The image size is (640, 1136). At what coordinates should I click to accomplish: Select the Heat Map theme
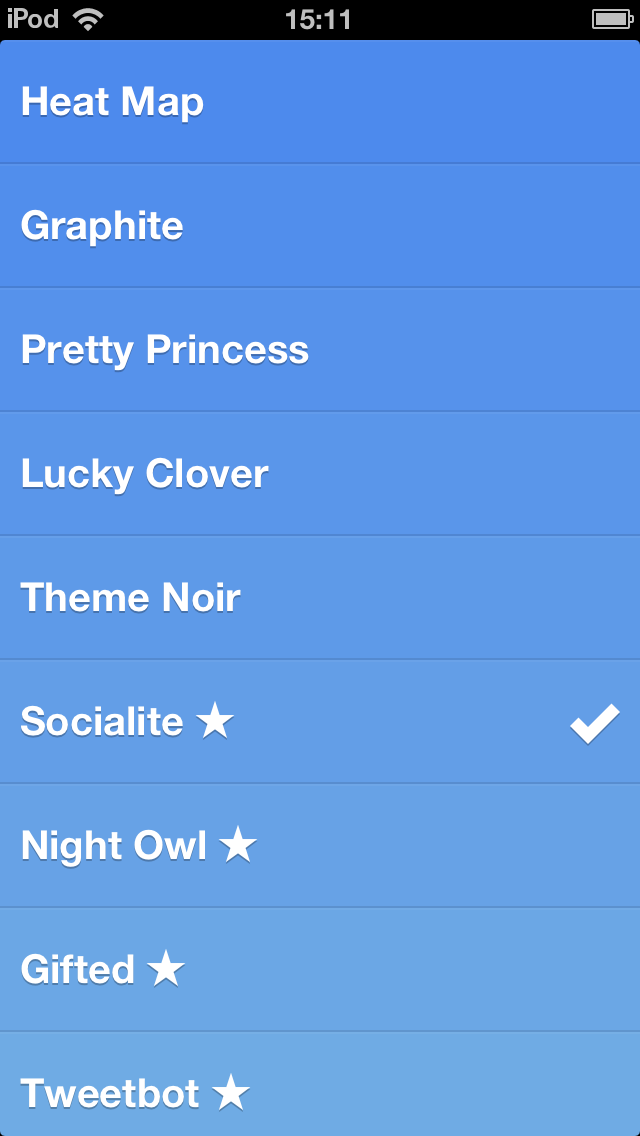coord(112,102)
